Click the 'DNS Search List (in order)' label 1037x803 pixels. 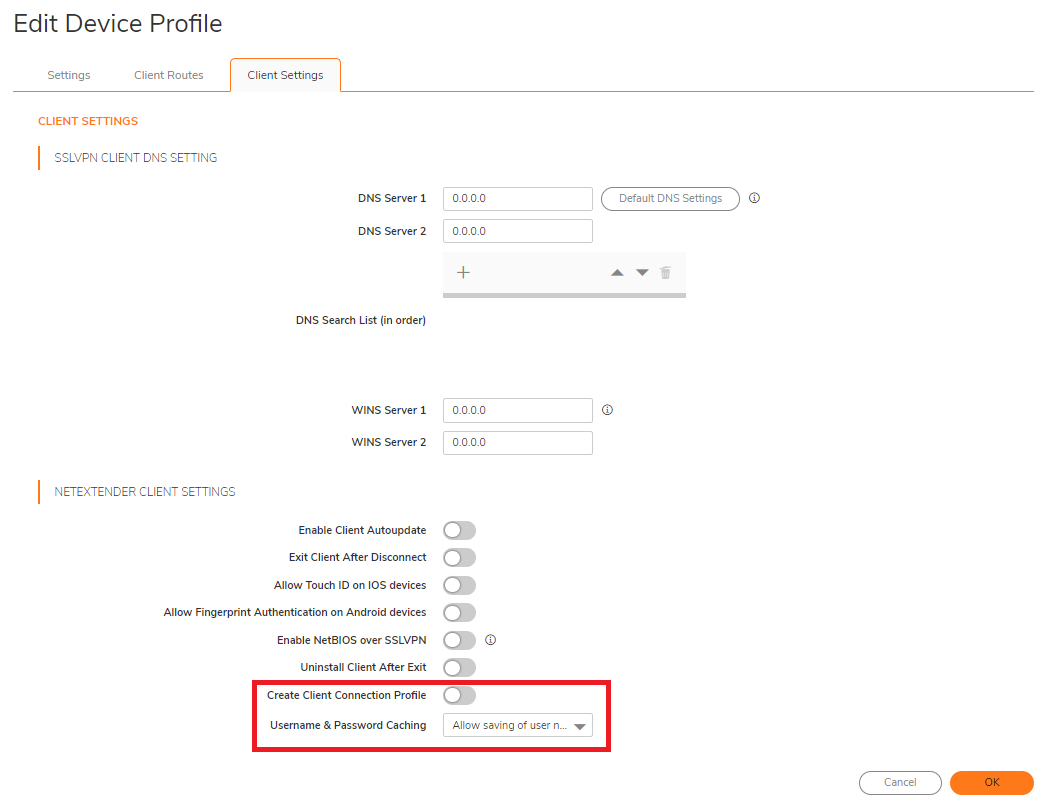coord(360,320)
